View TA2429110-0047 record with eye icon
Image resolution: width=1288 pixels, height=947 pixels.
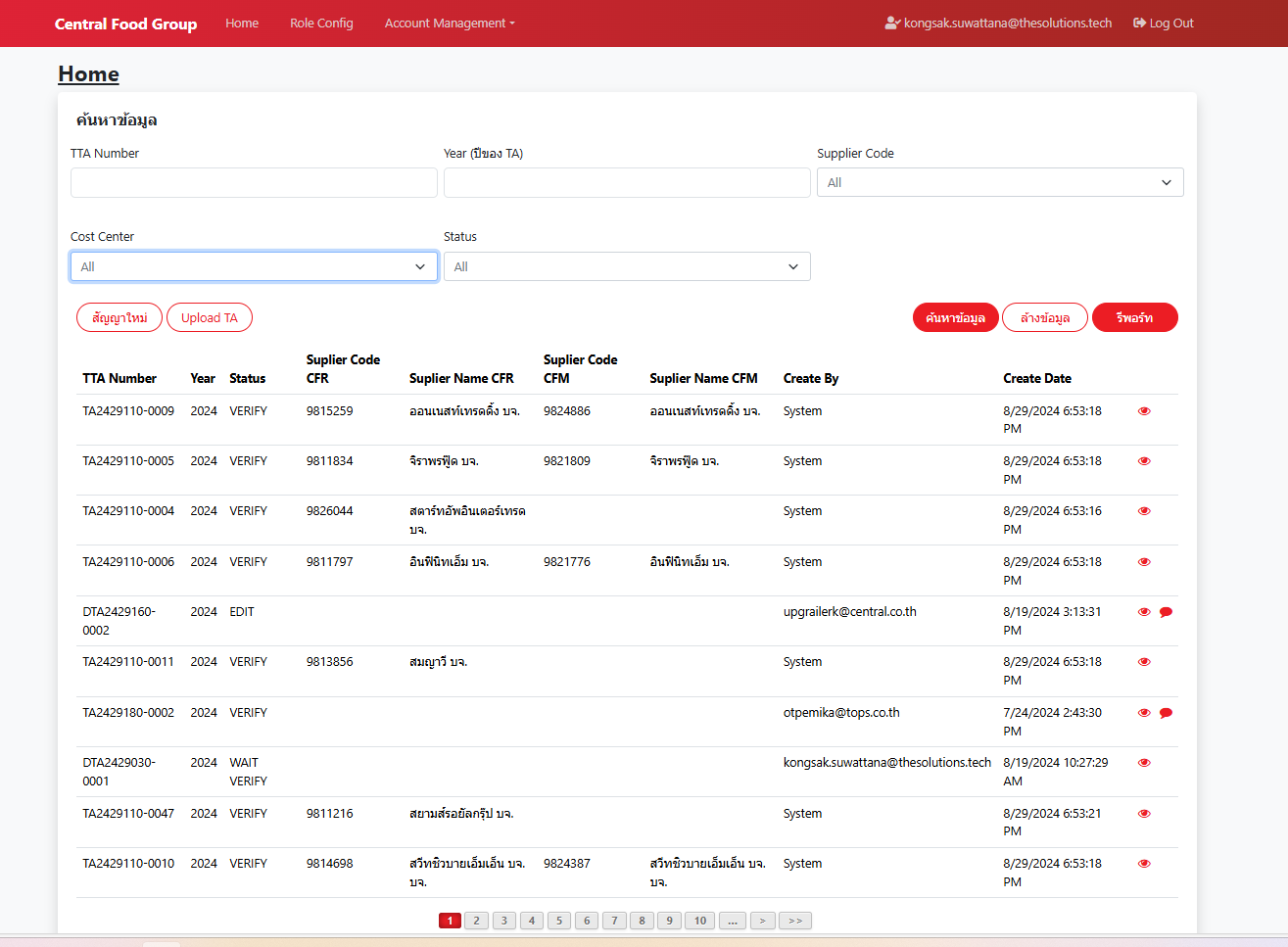(1144, 814)
